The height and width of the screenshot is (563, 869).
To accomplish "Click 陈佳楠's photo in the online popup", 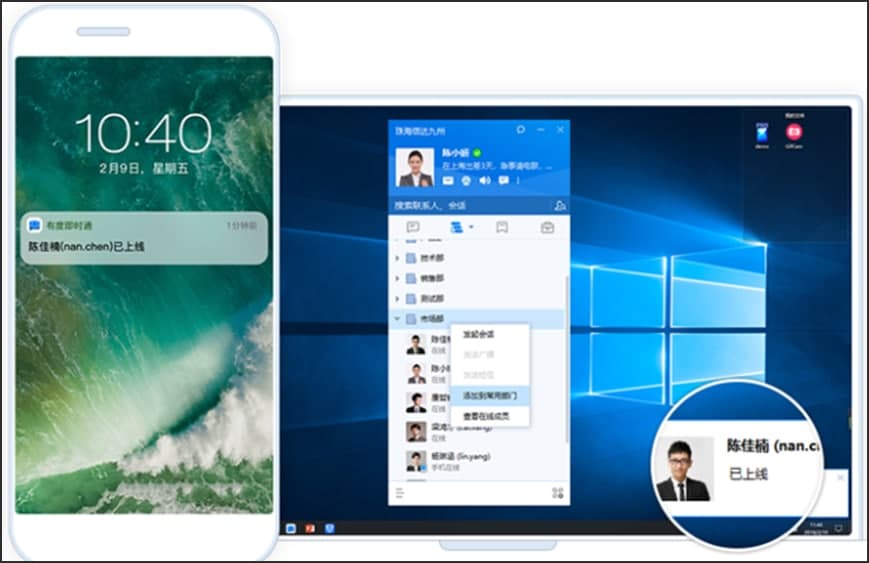I will point(684,469).
